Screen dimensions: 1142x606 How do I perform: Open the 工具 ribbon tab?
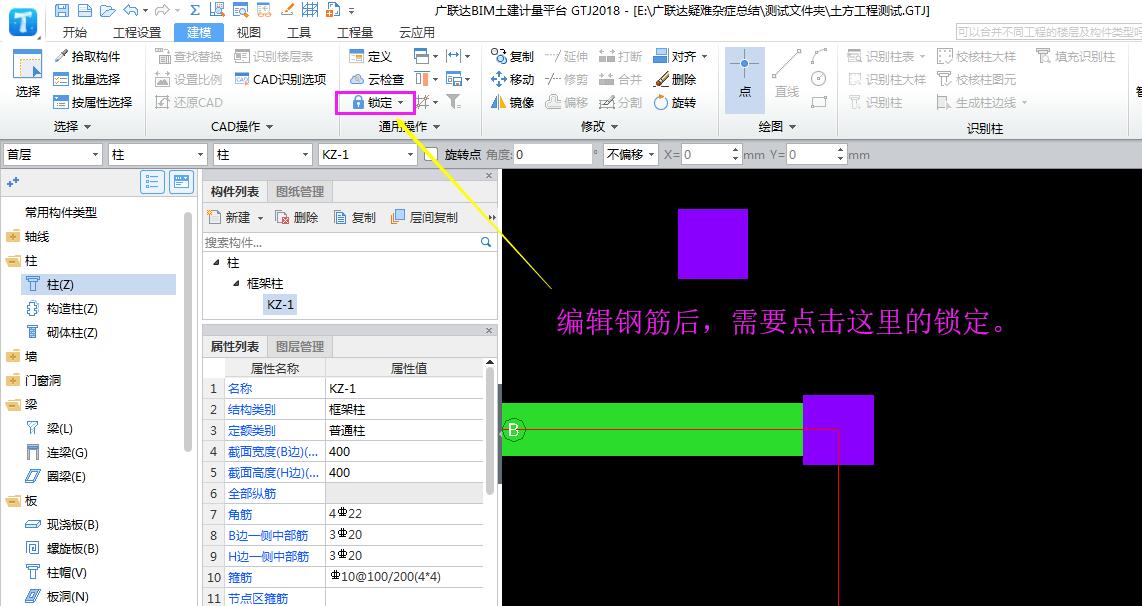[299, 32]
